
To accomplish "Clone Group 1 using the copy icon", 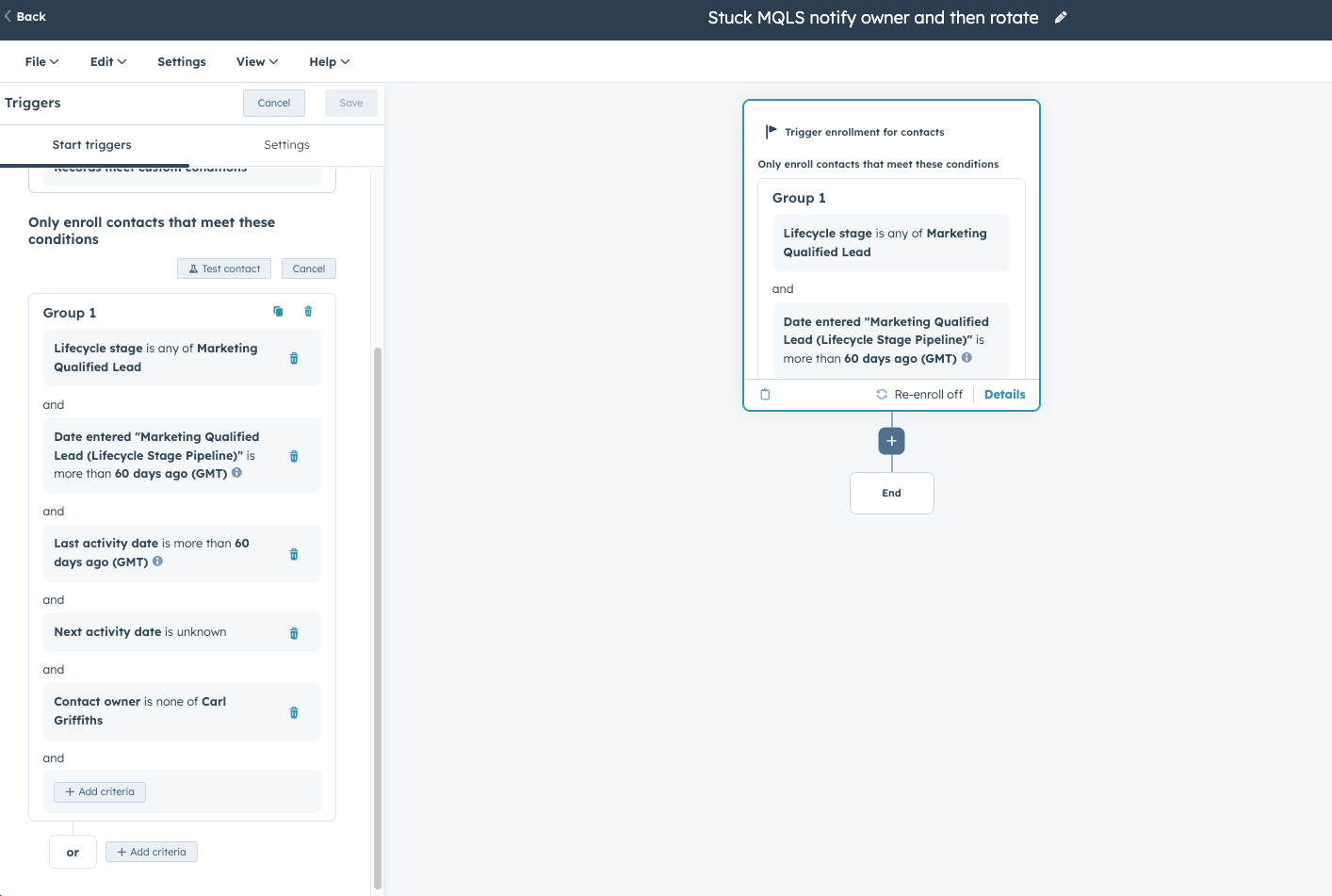I will pos(278,312).
